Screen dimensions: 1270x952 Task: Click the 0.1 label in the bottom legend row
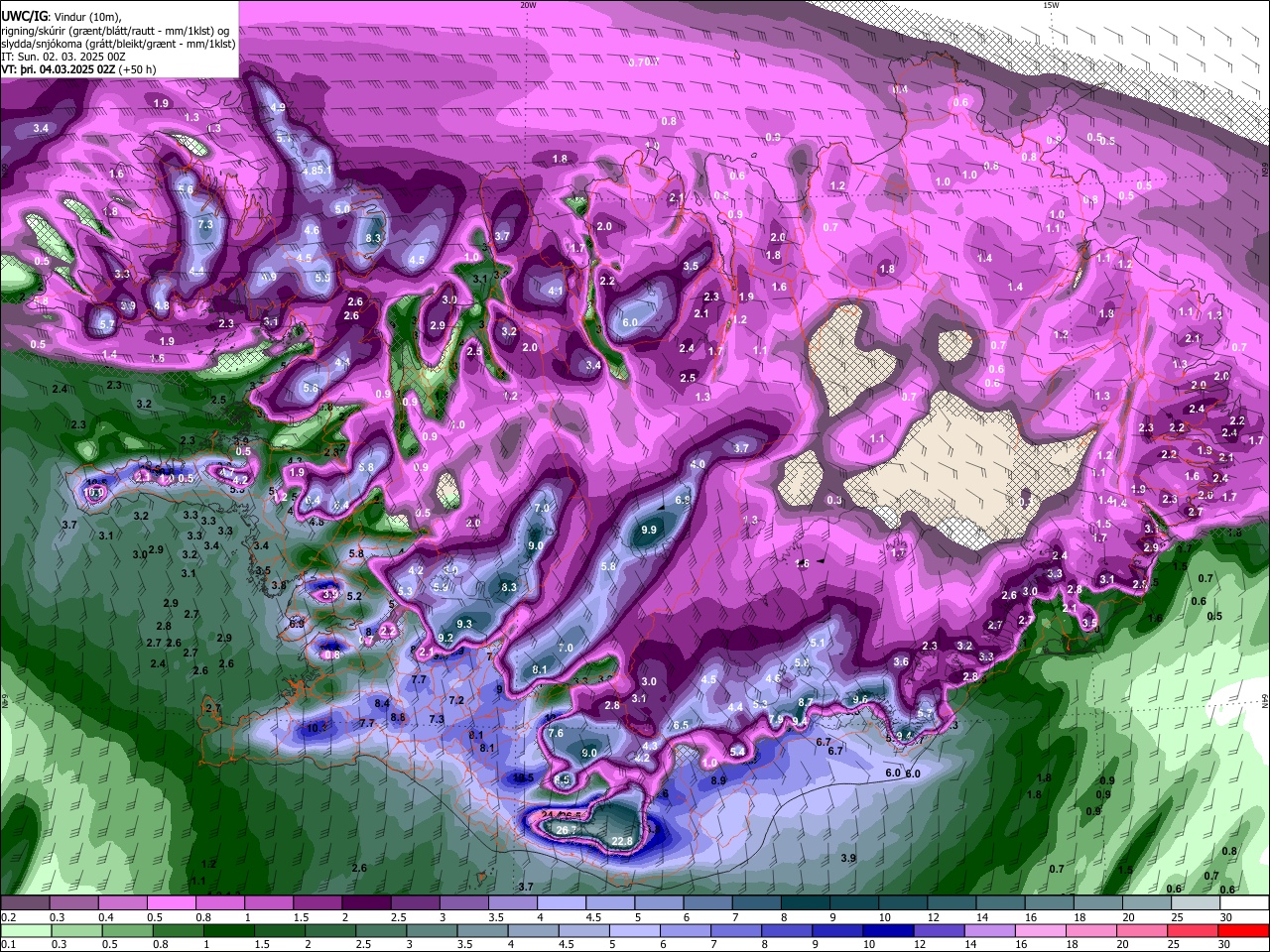point(7,944)
